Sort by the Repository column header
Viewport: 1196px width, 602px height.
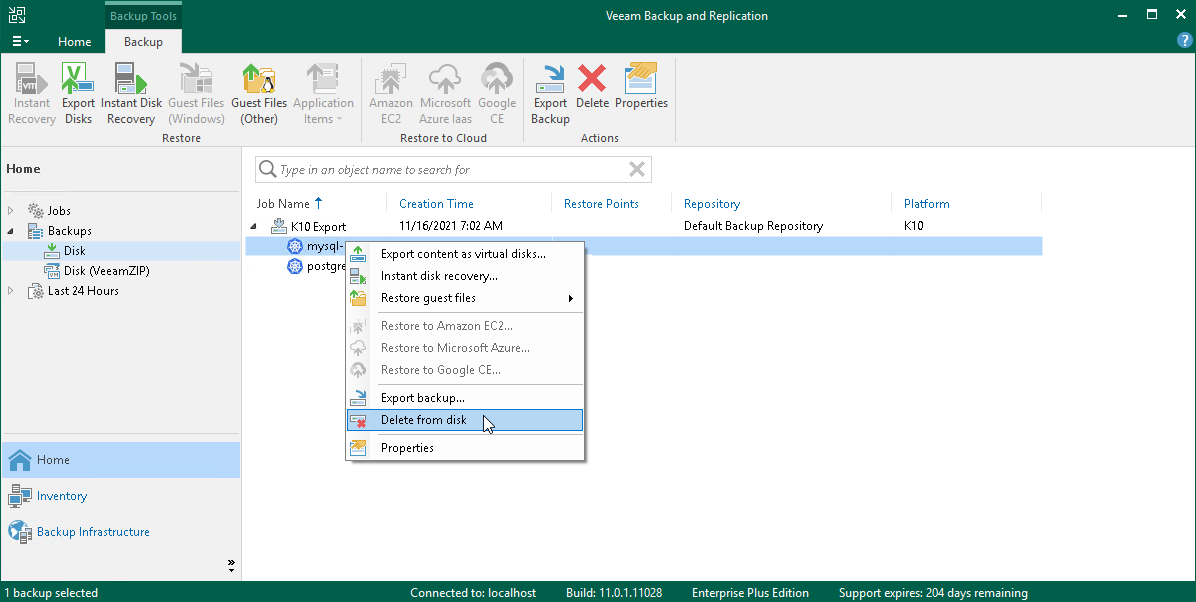[712, 204]
